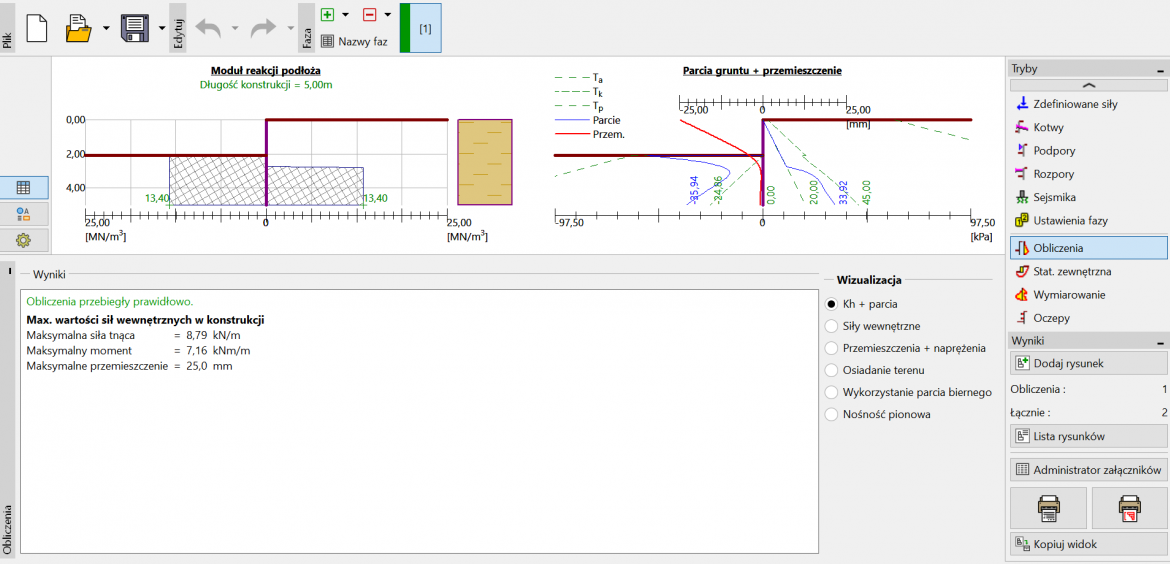Click the yellow soil layer swatch
The height and width of the screenshot is (564, 1170).
(x=485, y=162)
